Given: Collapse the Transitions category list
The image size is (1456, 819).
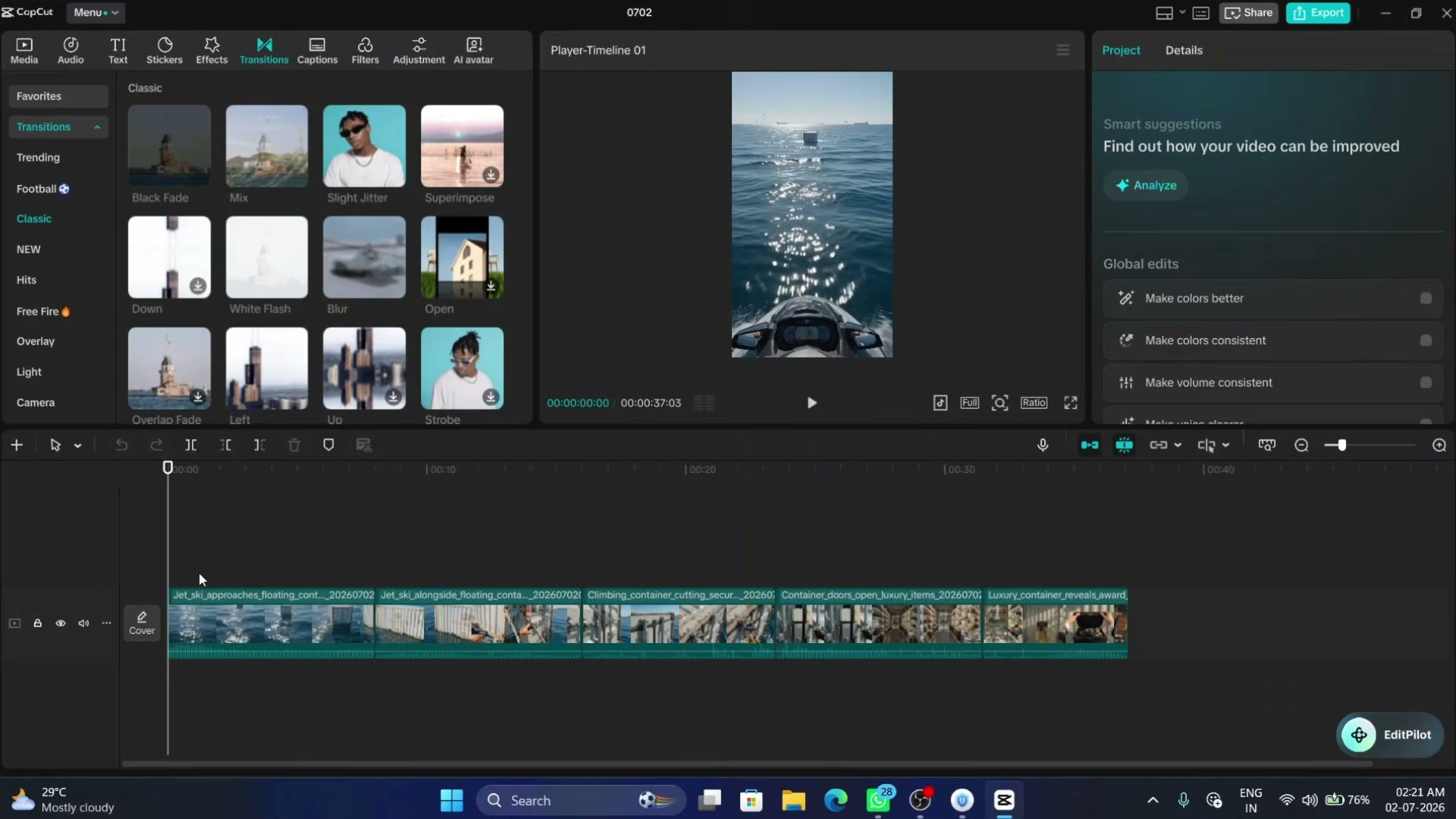Looking at the screenshot, I should pos(97,127).
